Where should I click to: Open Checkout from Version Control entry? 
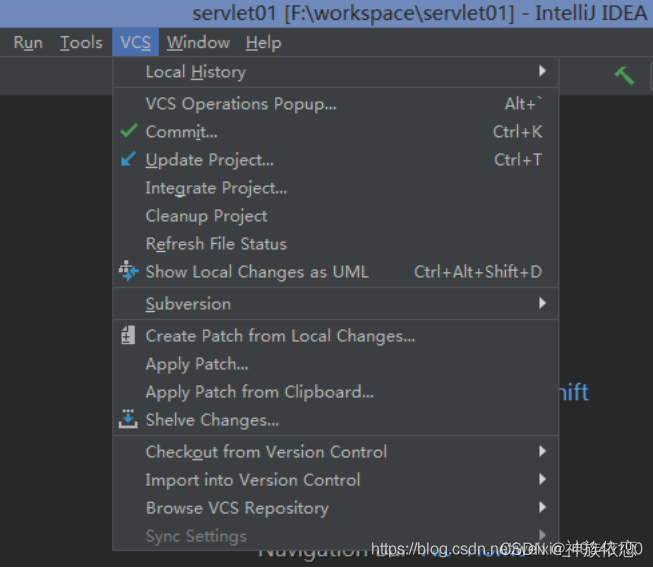[x=336, y=452]
